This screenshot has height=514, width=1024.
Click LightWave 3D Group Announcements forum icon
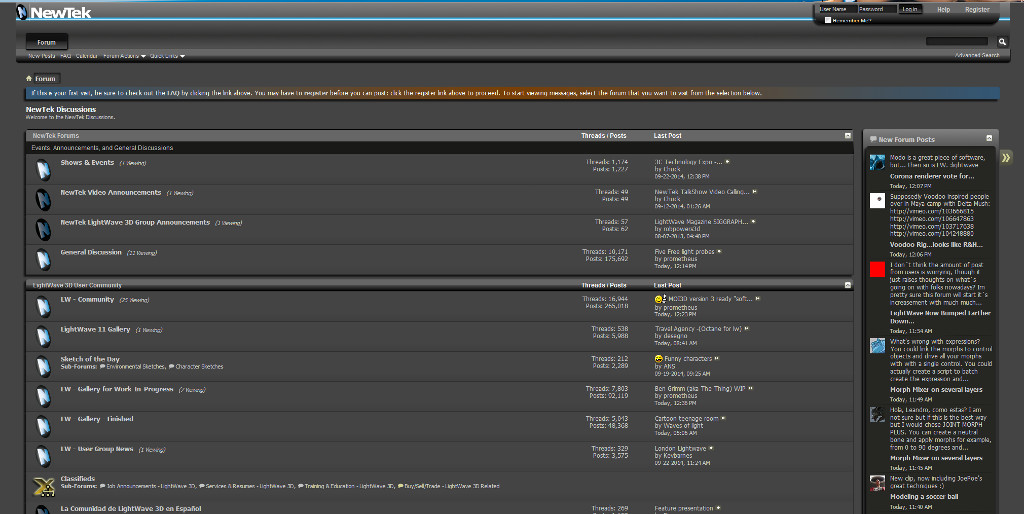point(43,229)
